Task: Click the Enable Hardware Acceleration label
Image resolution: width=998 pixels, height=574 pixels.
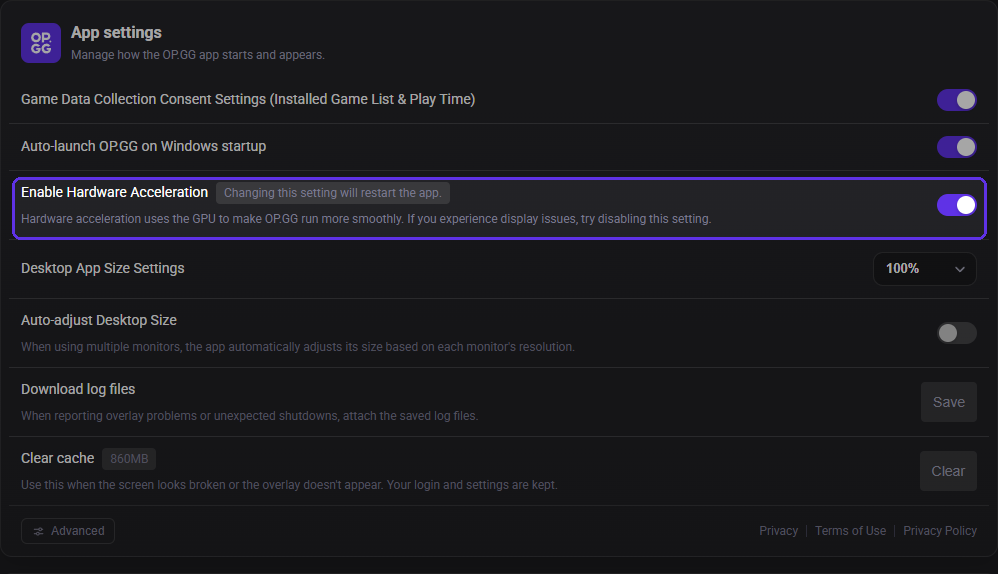Action: (x=115, y=192)
